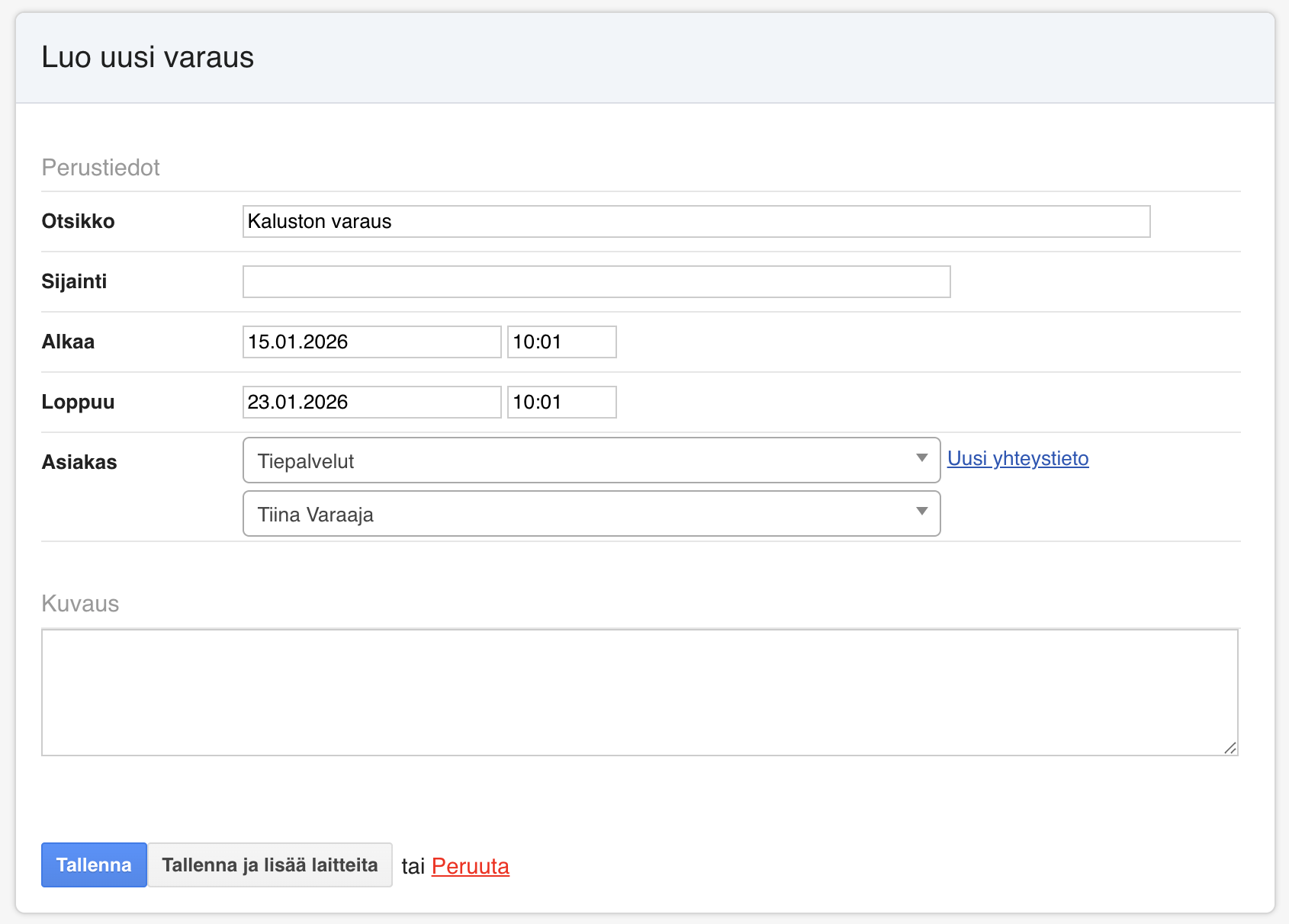
Task: Click inside the Kuvaus description text area
Action: click(x=639, y=692)
